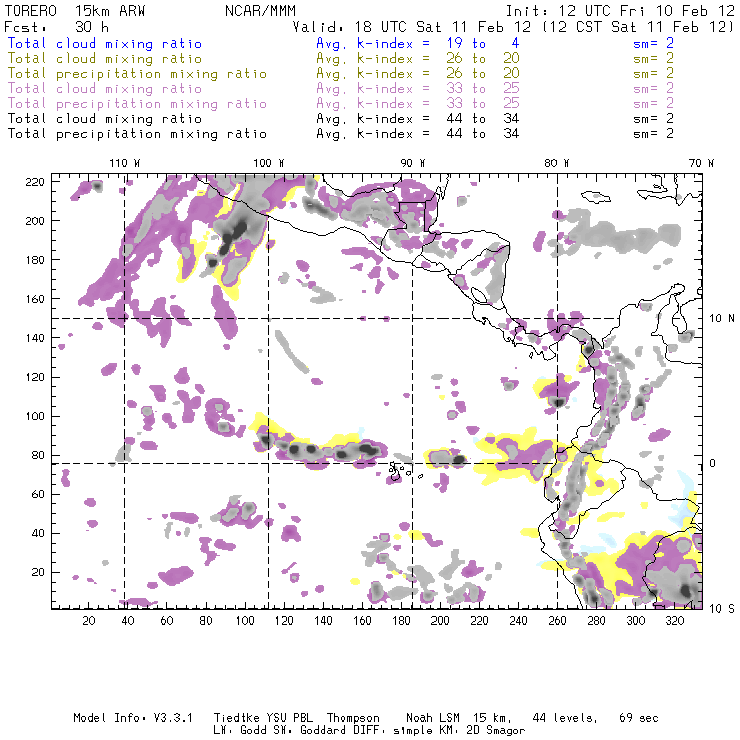Click the "80 W" longitude label
740x740 pixels.
(x=557, y=163)
